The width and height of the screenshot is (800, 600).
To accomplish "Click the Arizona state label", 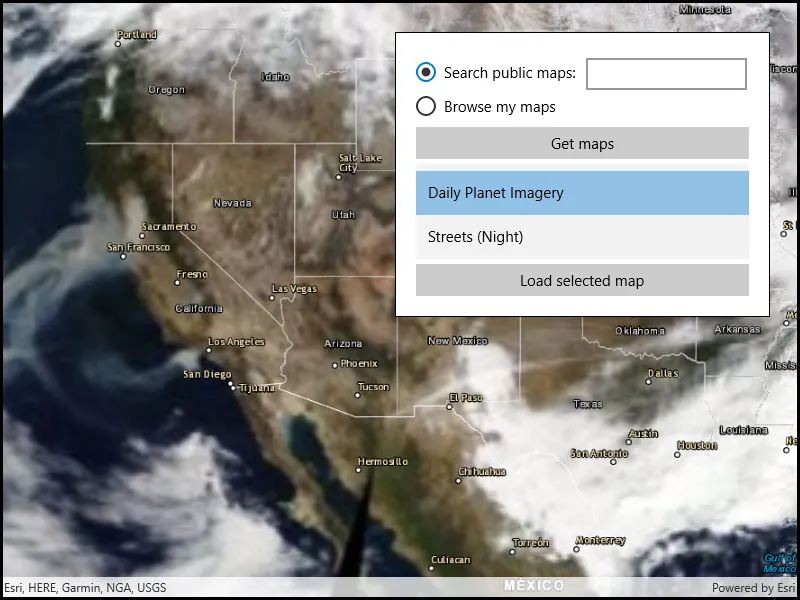I will coord(343,344).
